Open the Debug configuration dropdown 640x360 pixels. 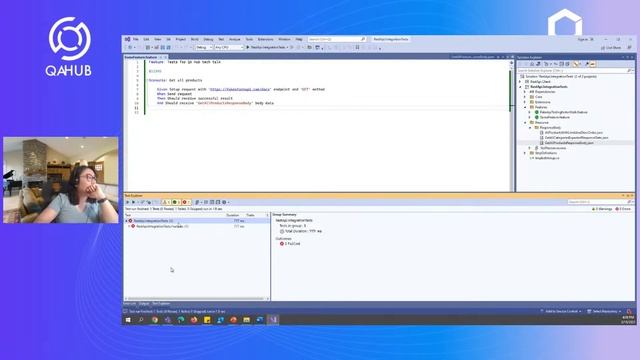point(204,47)
